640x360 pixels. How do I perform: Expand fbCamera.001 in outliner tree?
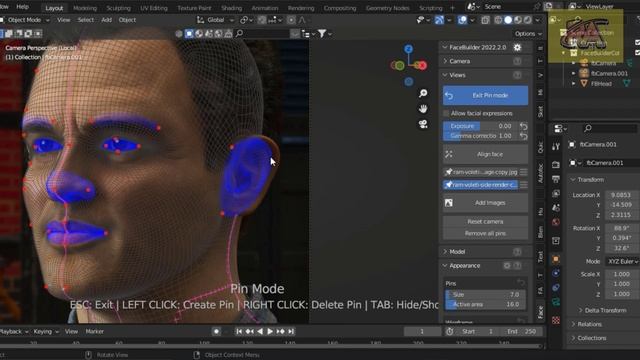(573, 73)
